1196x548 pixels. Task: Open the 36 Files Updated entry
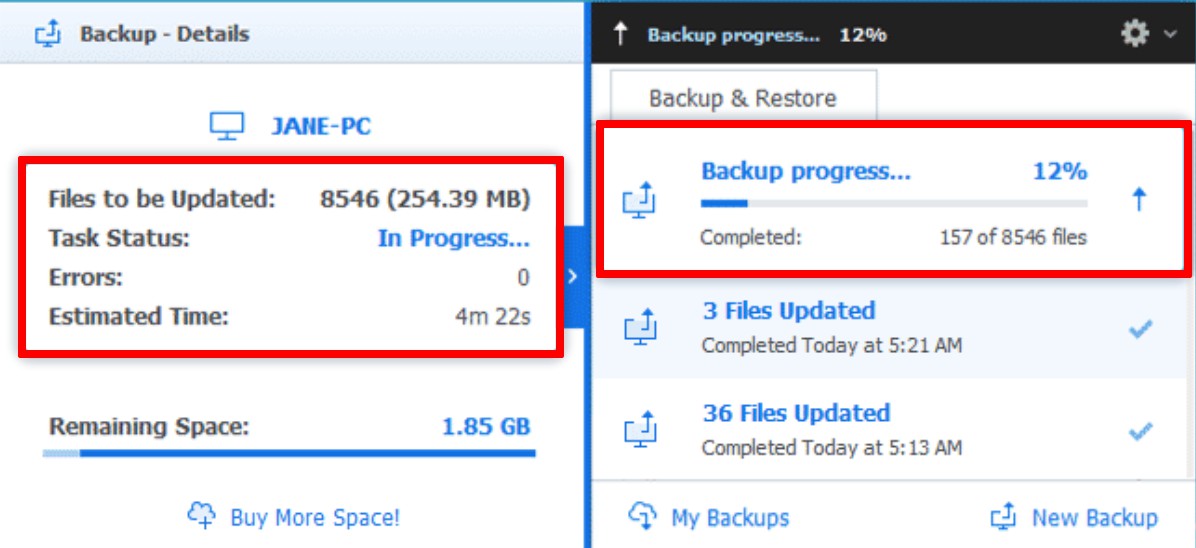tap(796, 414)
